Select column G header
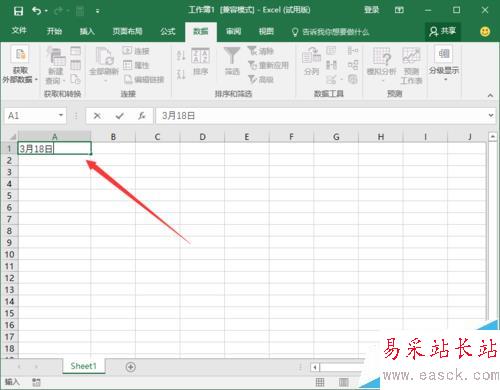Screen dimensions: 500x390 pyautogui.click(x=336, y=137)
